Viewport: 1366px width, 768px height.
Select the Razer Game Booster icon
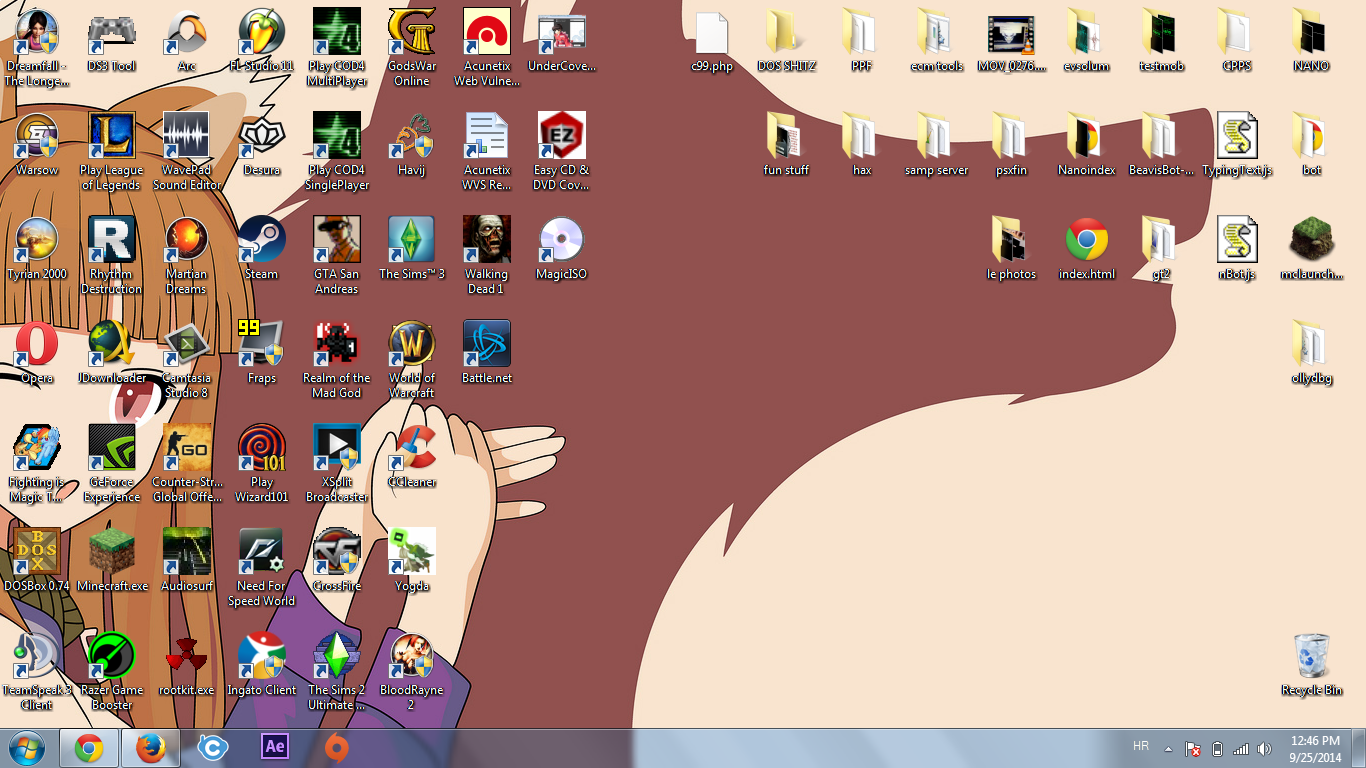pyautogui.click(x=112, y=672)
